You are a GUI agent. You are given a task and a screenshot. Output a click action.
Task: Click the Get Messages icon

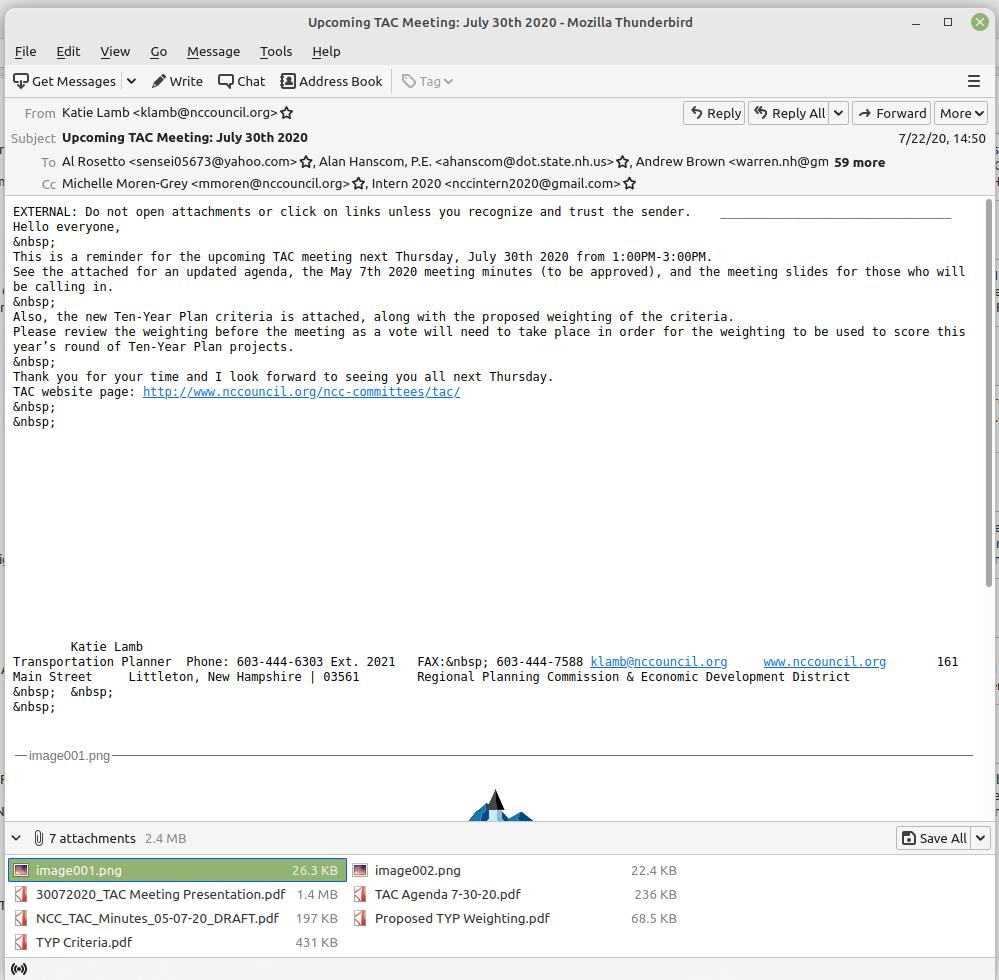pyautogui.click(x=21, y=81)
